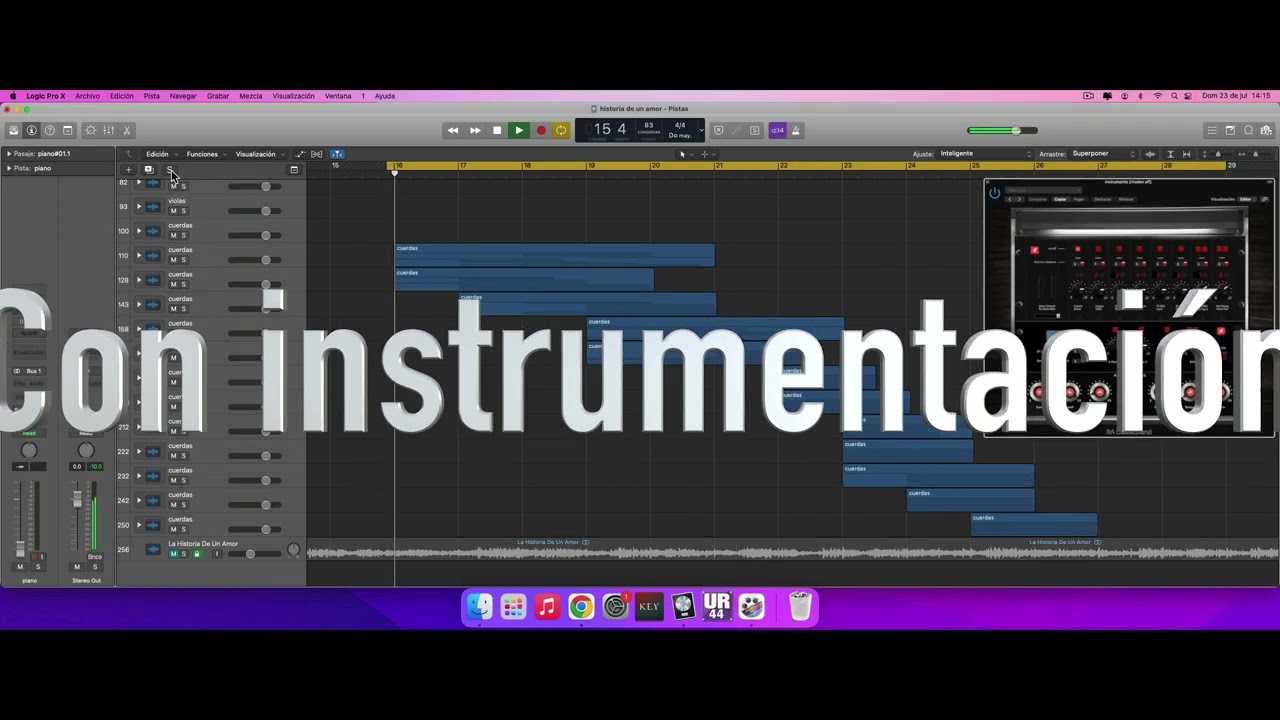
Task: Click the add track plus button
Action: [x=128, y=169]
